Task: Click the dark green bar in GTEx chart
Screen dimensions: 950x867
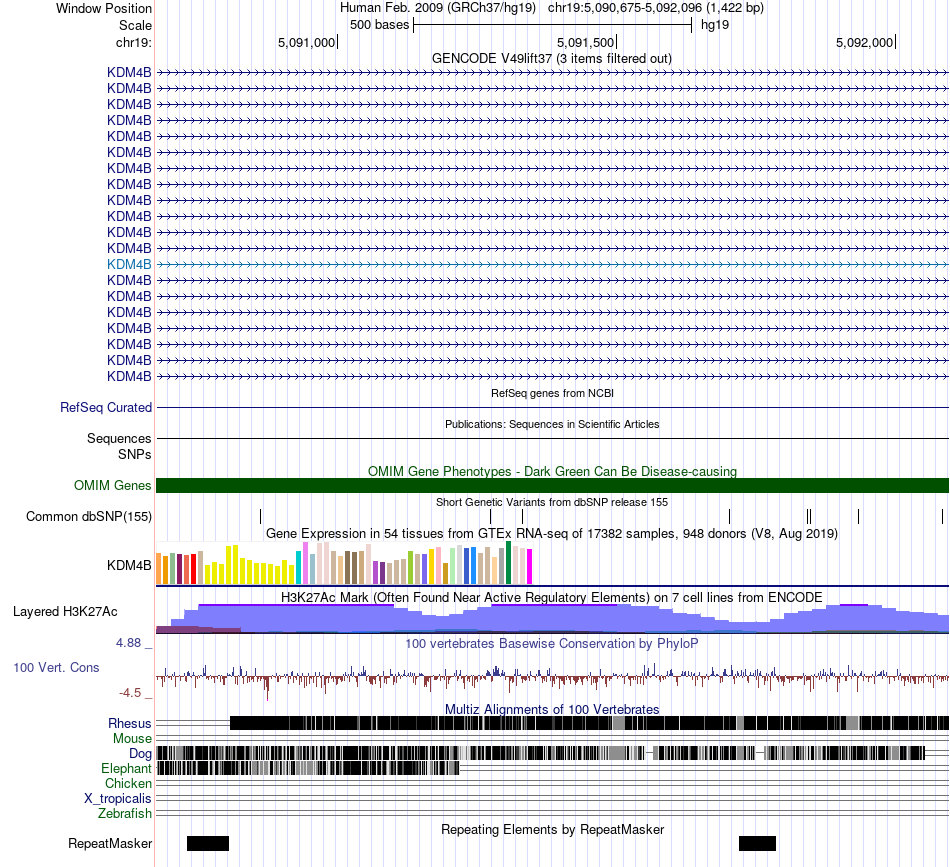Action: pos(508,563)
